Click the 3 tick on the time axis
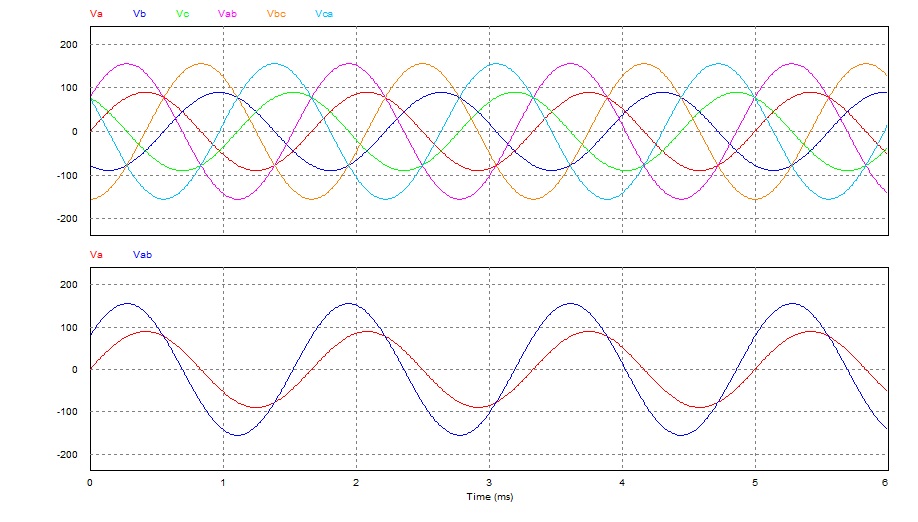Viewport: 918px width, 522px height. [x=489, y=483]
